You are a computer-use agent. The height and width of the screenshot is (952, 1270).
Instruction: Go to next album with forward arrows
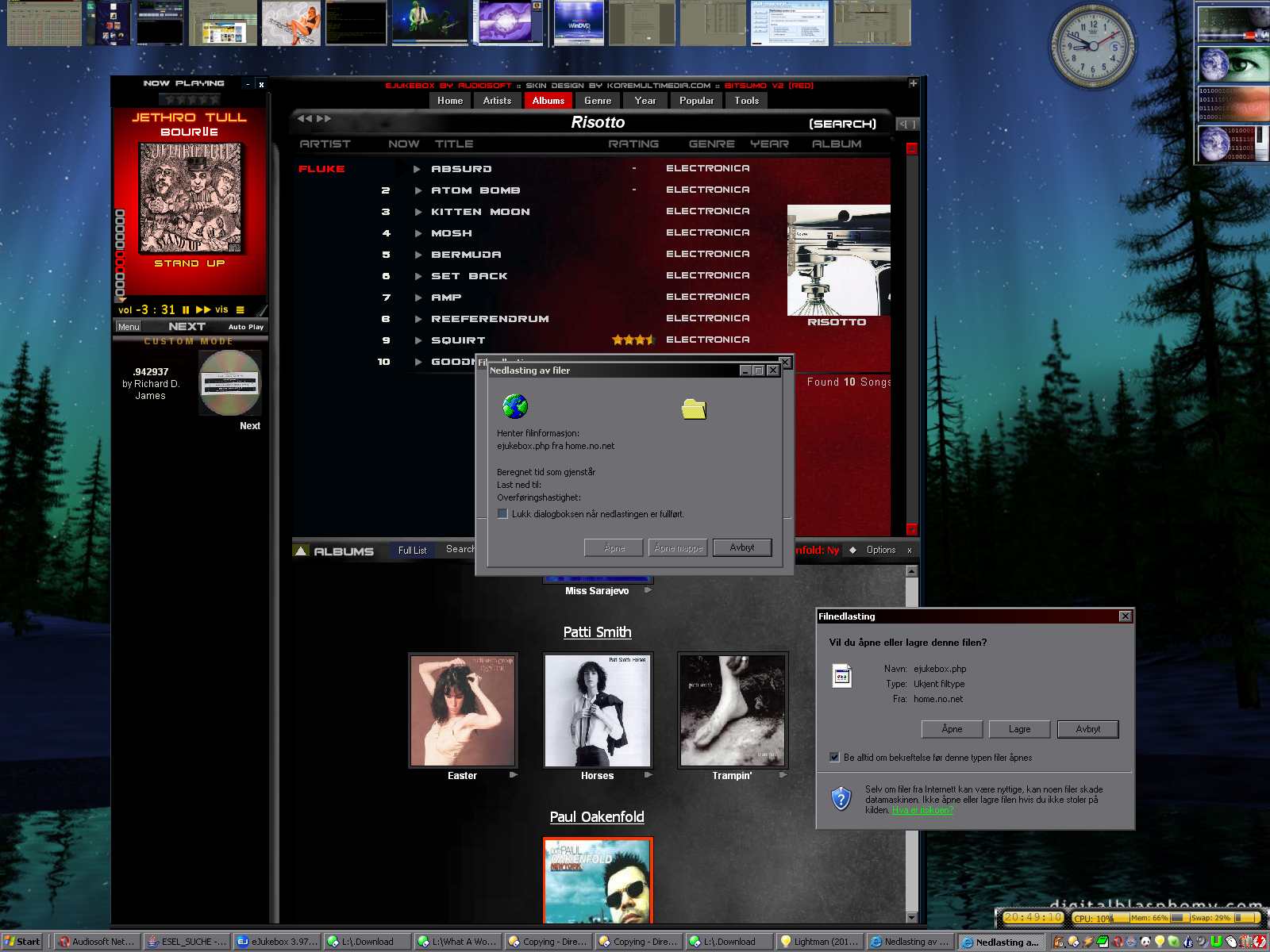click(x=324, y=119)
